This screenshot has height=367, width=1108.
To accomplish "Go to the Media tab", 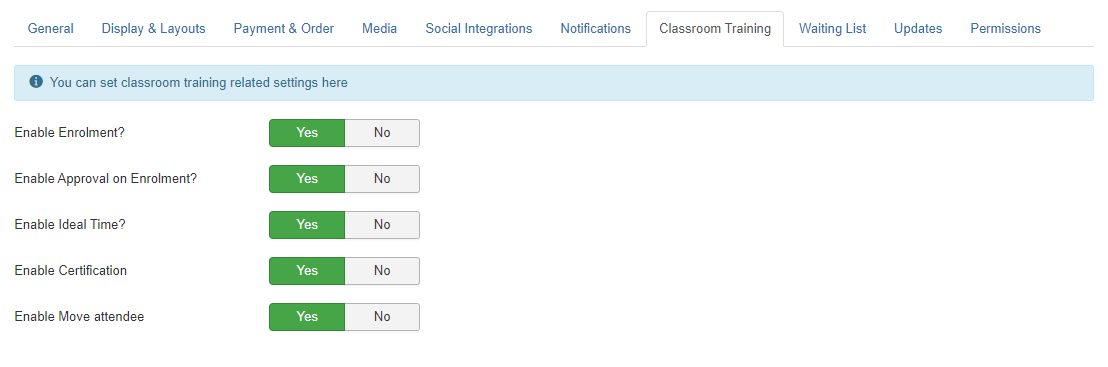I will [x=379, y=29].
